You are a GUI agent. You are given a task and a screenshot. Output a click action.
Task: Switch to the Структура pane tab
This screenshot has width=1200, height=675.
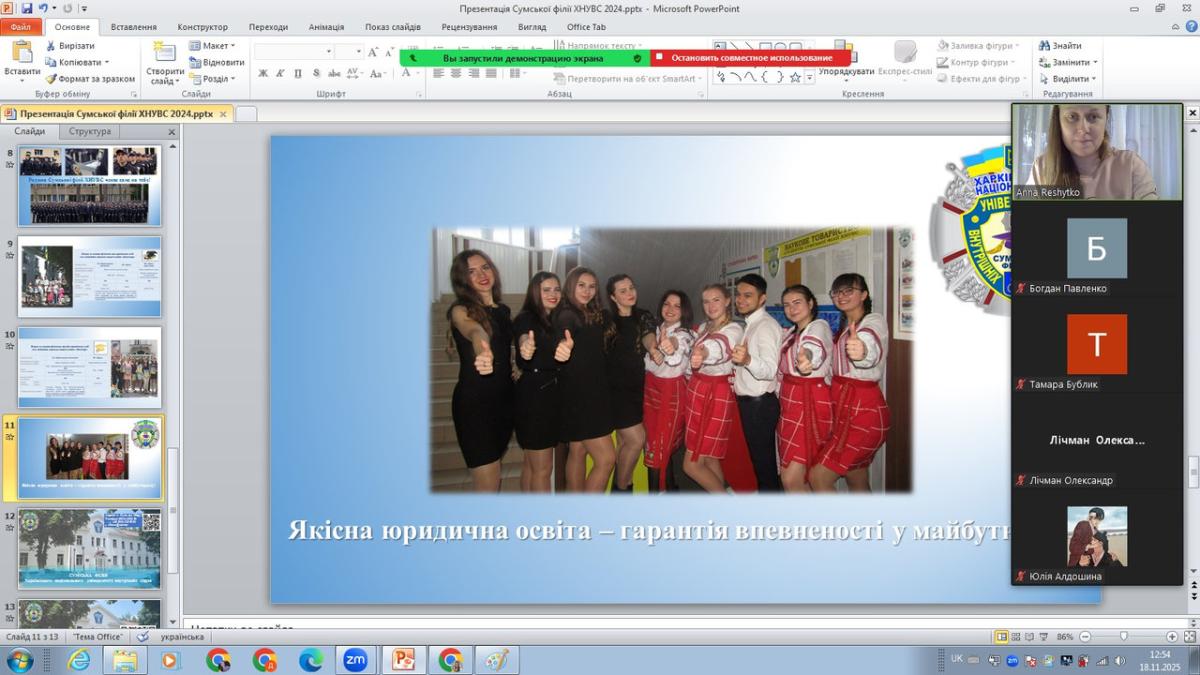[90, 132]
